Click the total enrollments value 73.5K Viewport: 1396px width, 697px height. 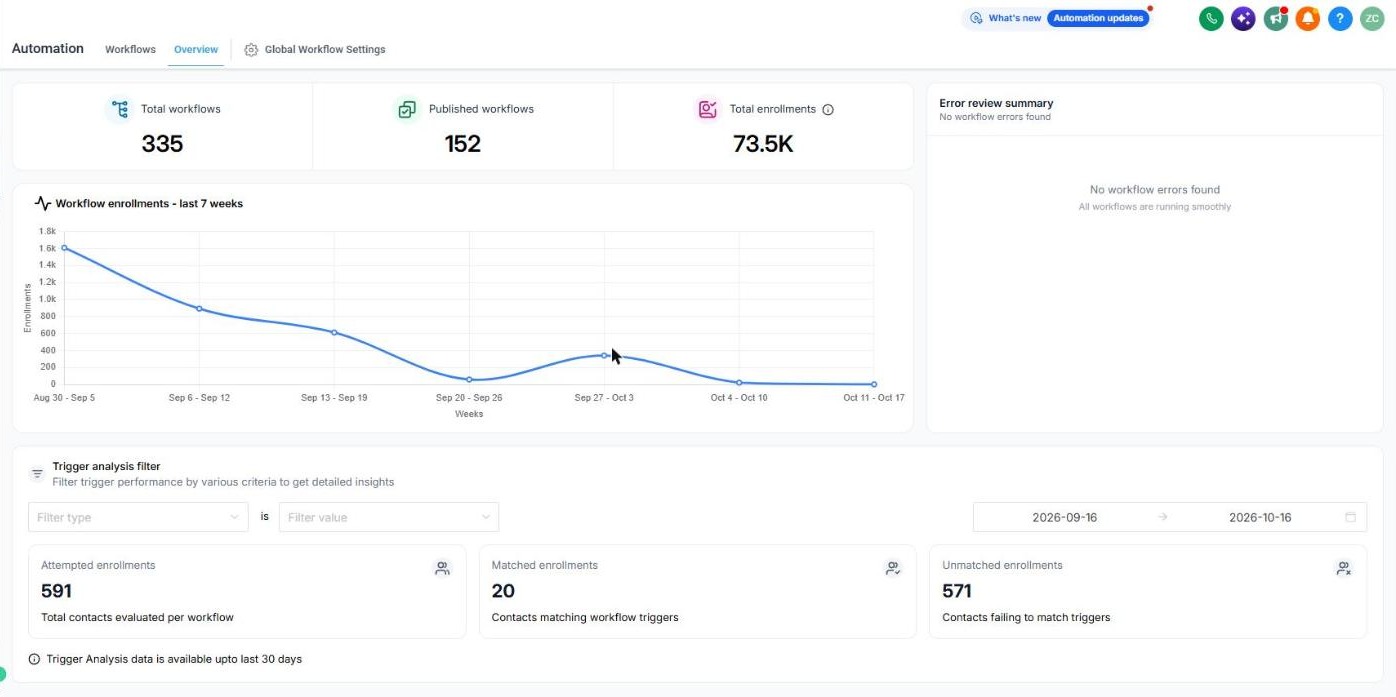[763, 144]
